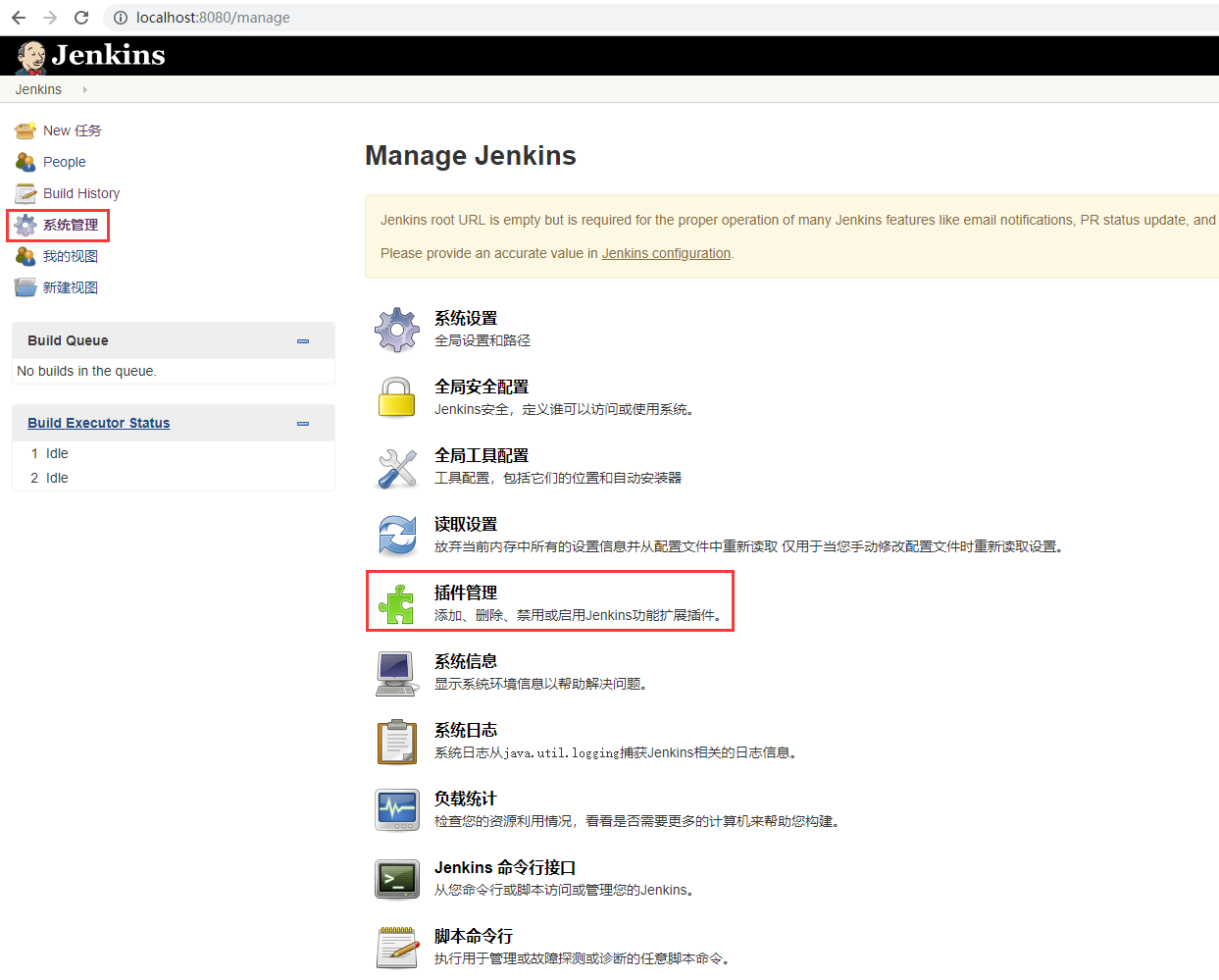Click 'No builds in the queue.' text
The width and height of the screenshot is (1219, 980).
[x=86, y=371]
